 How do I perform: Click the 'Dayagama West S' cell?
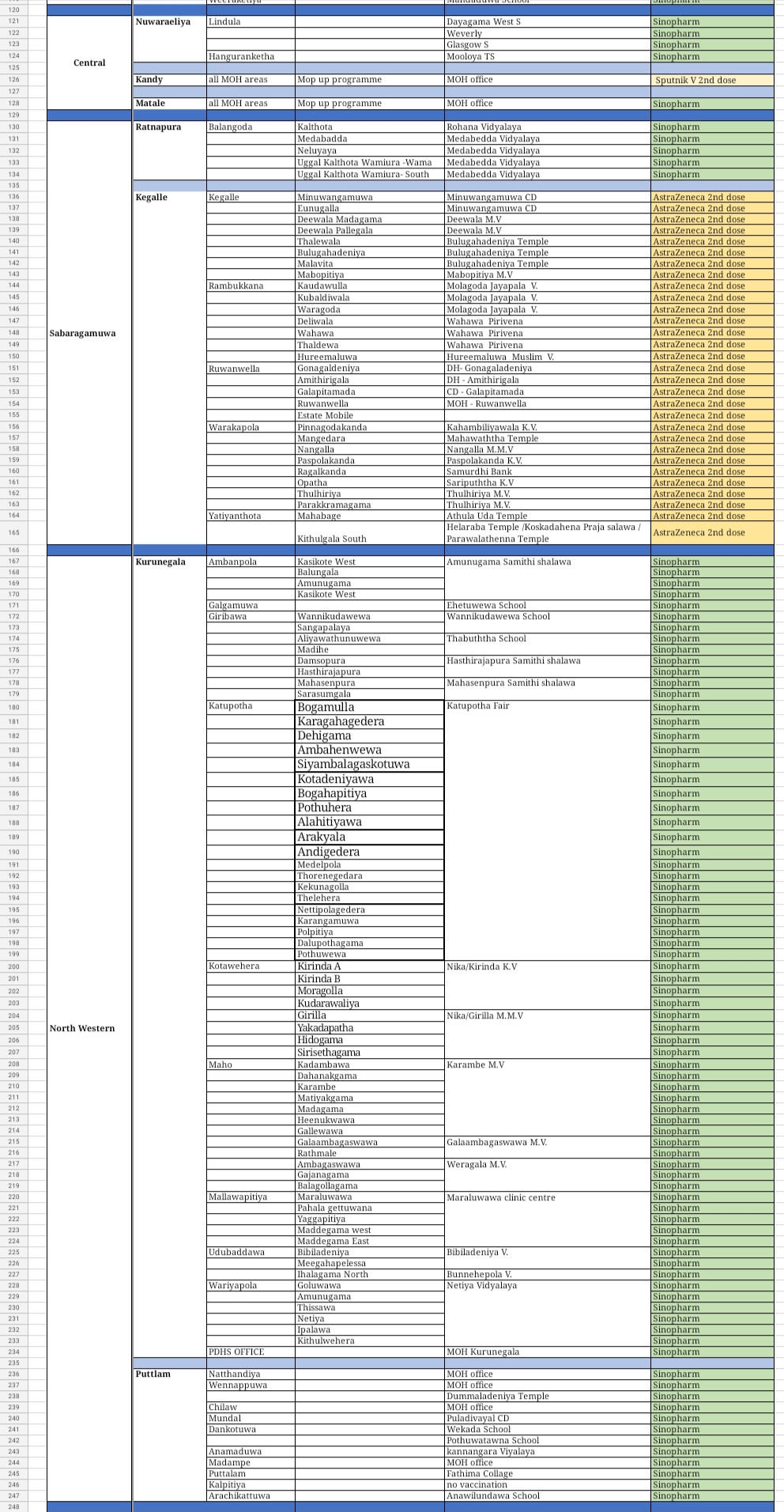547,22
